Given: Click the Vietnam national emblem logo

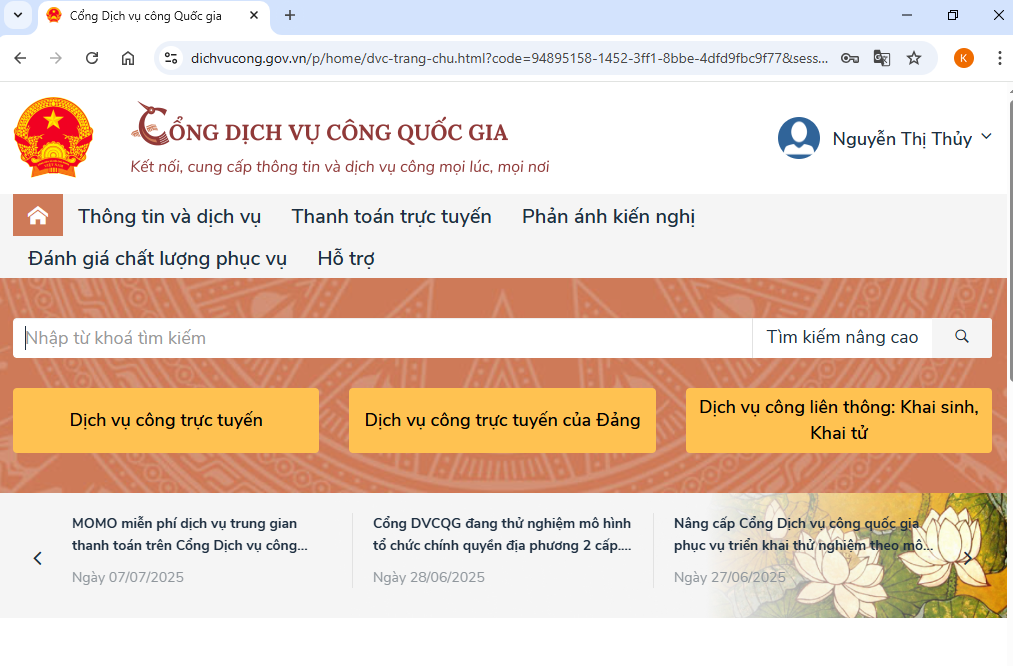Looking at the screenshot, I should [x=54, y=138].
